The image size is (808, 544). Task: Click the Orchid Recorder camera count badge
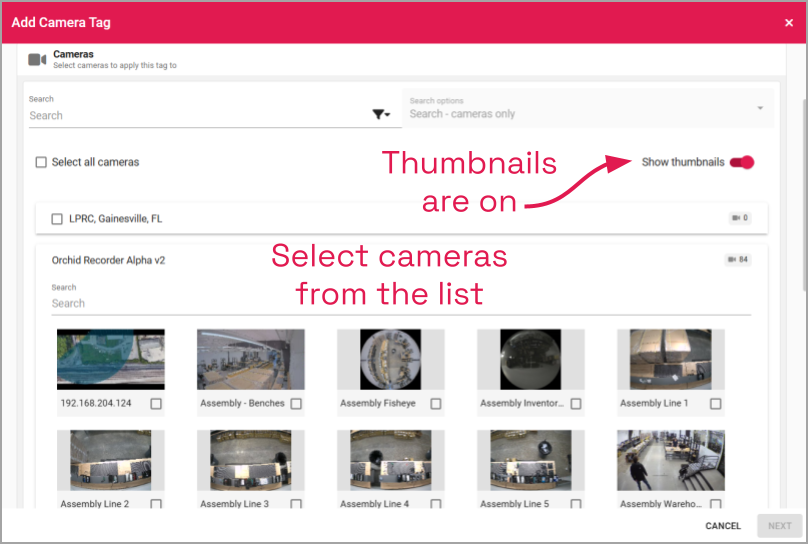point(738,260)
